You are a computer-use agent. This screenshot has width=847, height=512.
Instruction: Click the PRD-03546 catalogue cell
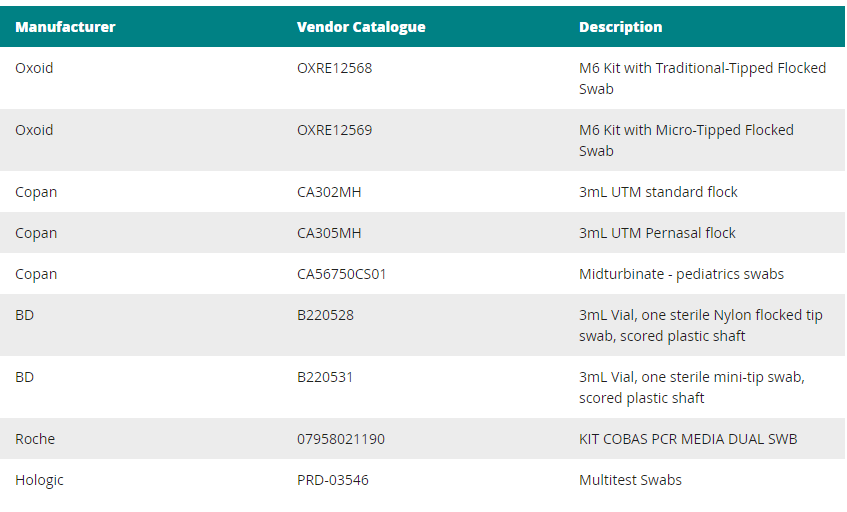[333, 480]
